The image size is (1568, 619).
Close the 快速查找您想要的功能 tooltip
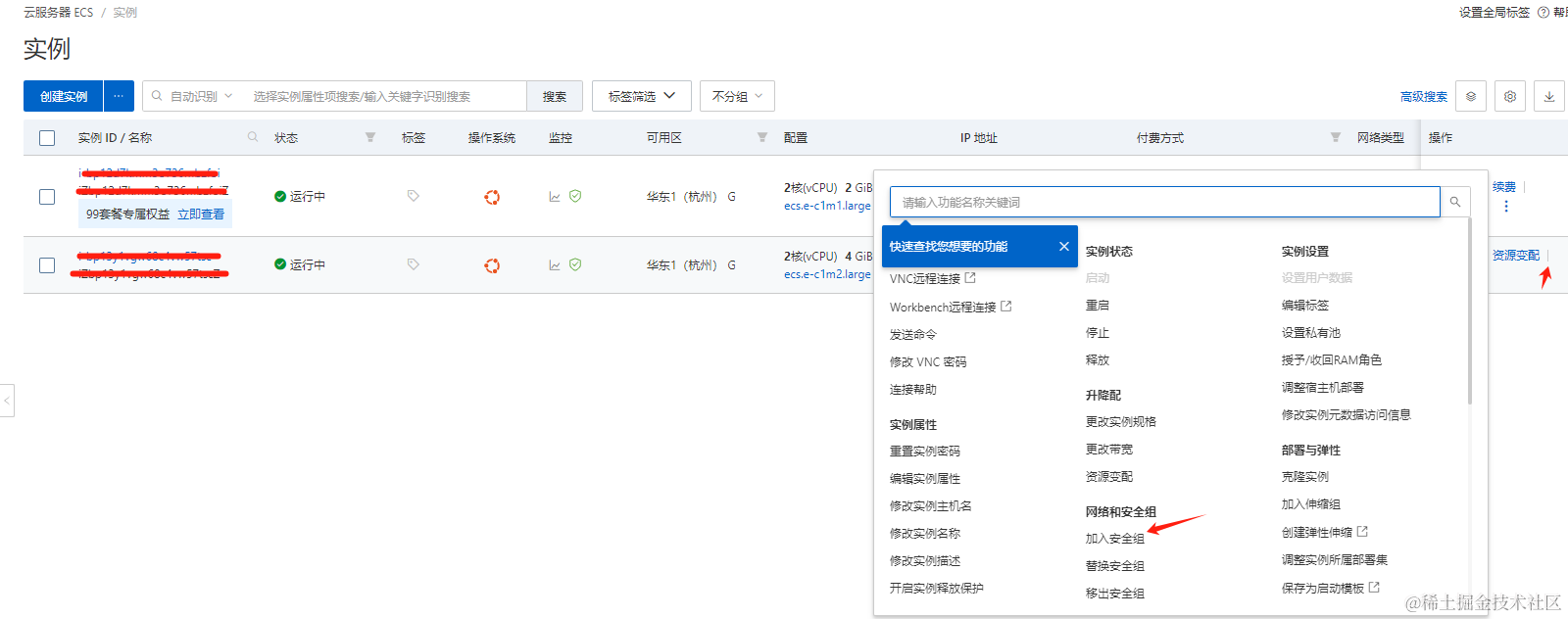[x=1064, y=247]
